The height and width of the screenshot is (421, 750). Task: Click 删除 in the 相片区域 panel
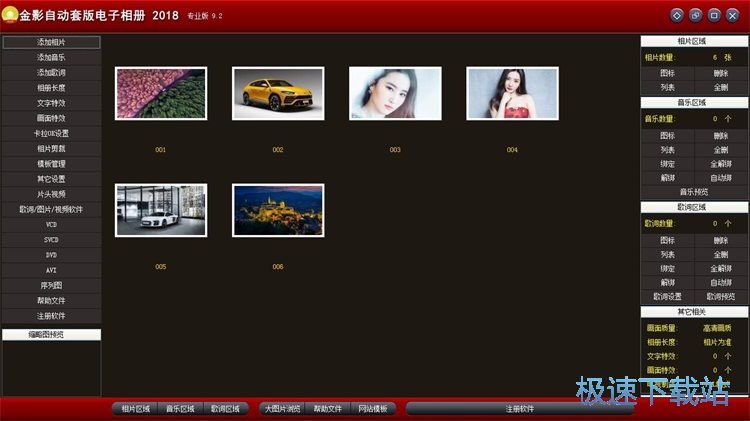[x=721, y=73]
